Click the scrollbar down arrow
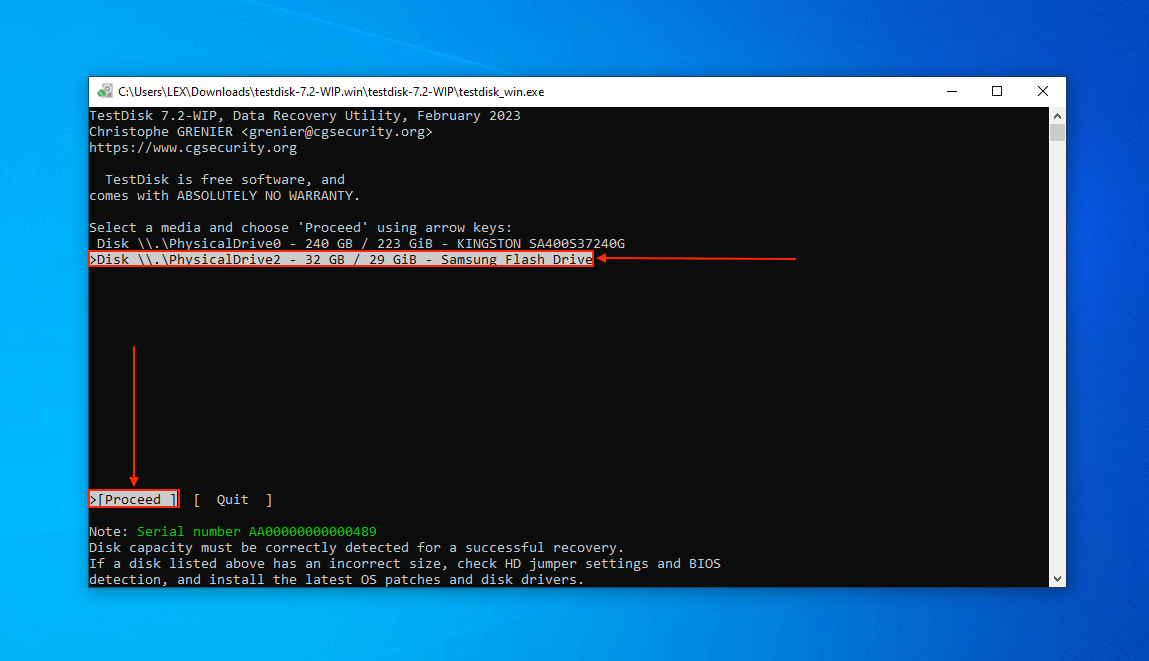Viewport: 1149px width, 661px height. [x=1057, y=579]
